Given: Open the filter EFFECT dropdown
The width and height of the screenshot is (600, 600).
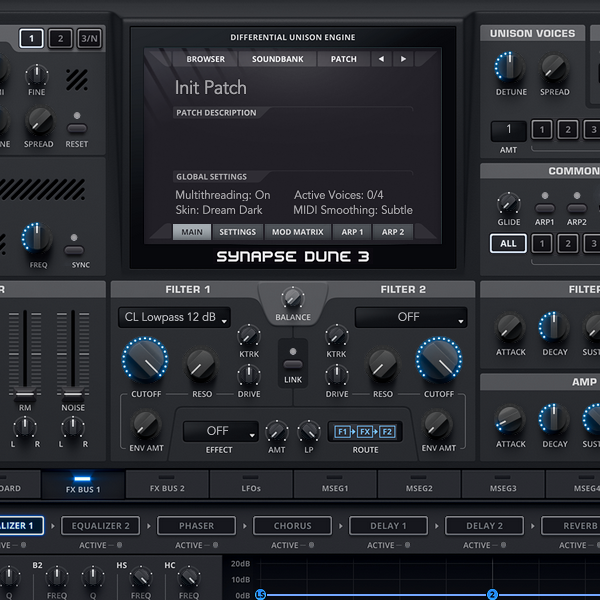Looking at the screenshot, I should [220, 431].
